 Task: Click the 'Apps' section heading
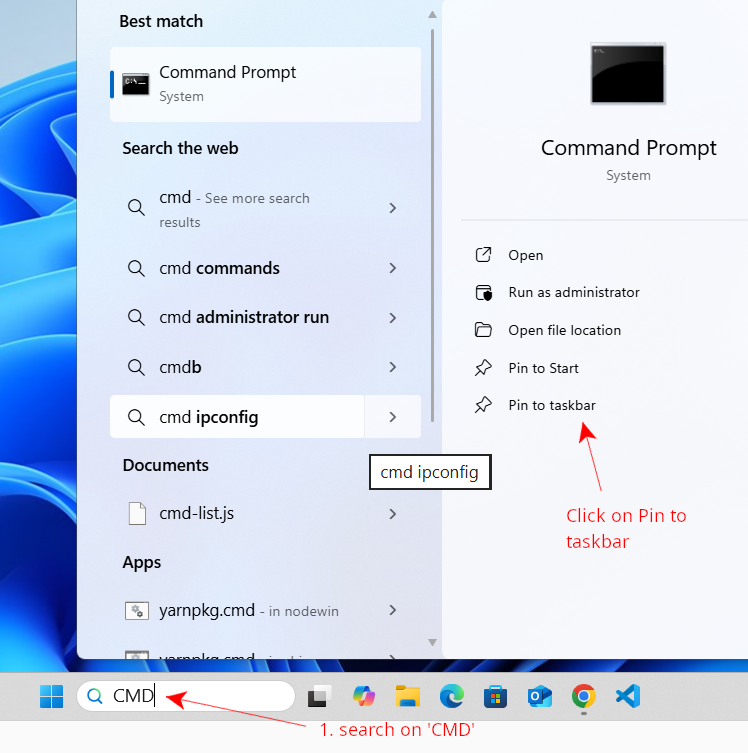coord(142,562)
